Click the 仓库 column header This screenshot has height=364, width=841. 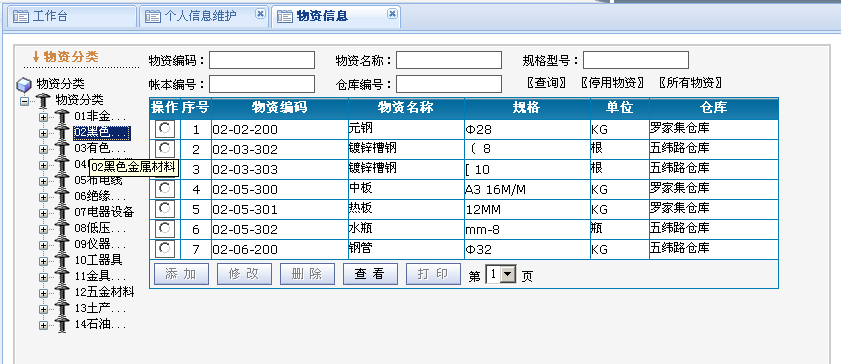click(x=713, y=108)
